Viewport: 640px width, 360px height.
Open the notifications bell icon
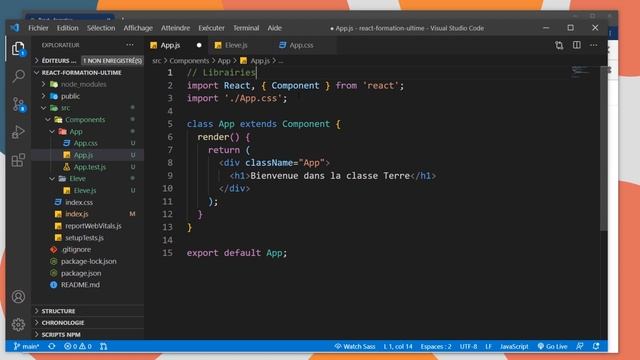[x=596, y=346]
